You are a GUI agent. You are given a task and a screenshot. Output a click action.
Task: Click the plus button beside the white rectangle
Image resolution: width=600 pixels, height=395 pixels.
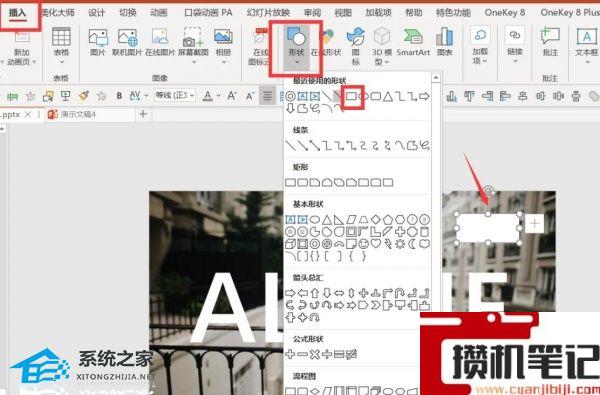click(534, 223)
